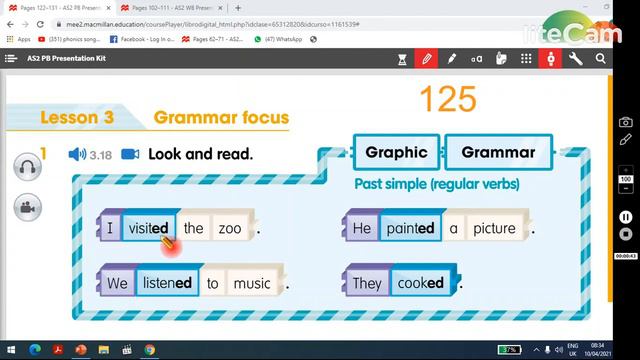This screenshot has width=640, height=360.
Task: Open the wrench settings tool
Action: [576, 59]
